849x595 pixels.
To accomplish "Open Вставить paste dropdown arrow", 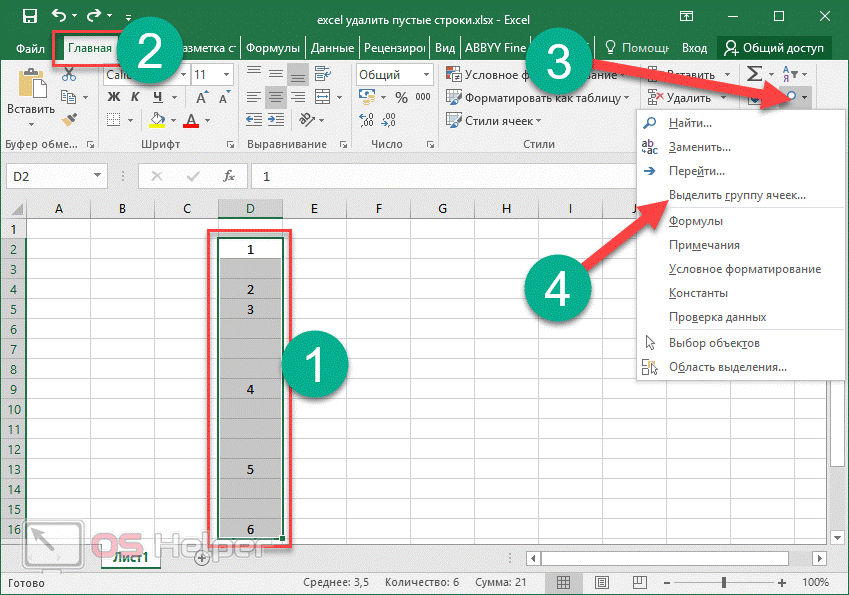I will (31, 125).
